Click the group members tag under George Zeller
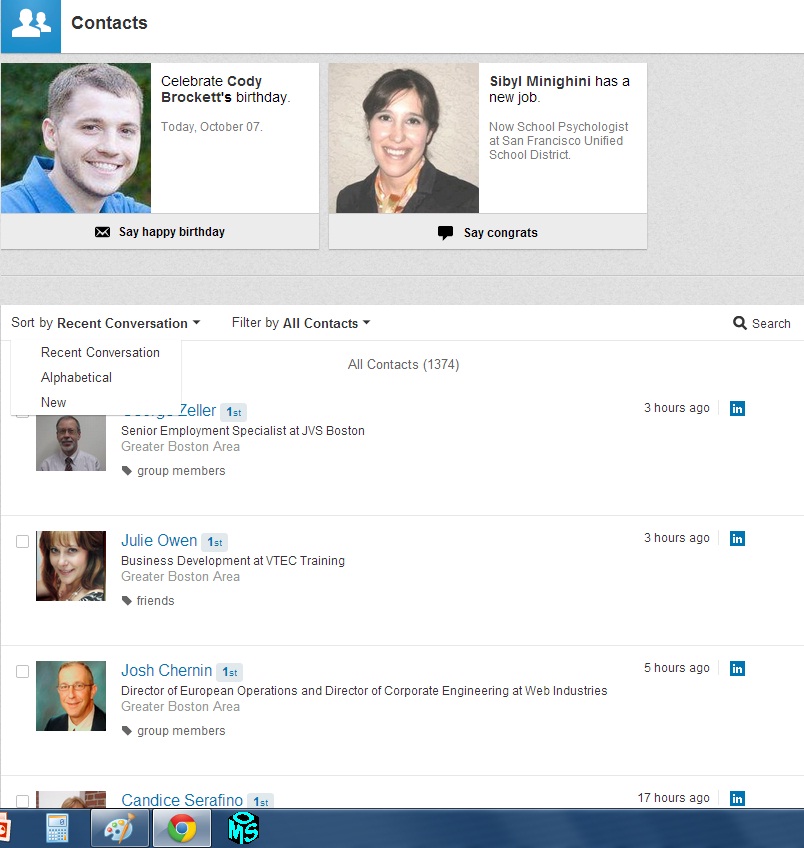 [x=180, y=471]
